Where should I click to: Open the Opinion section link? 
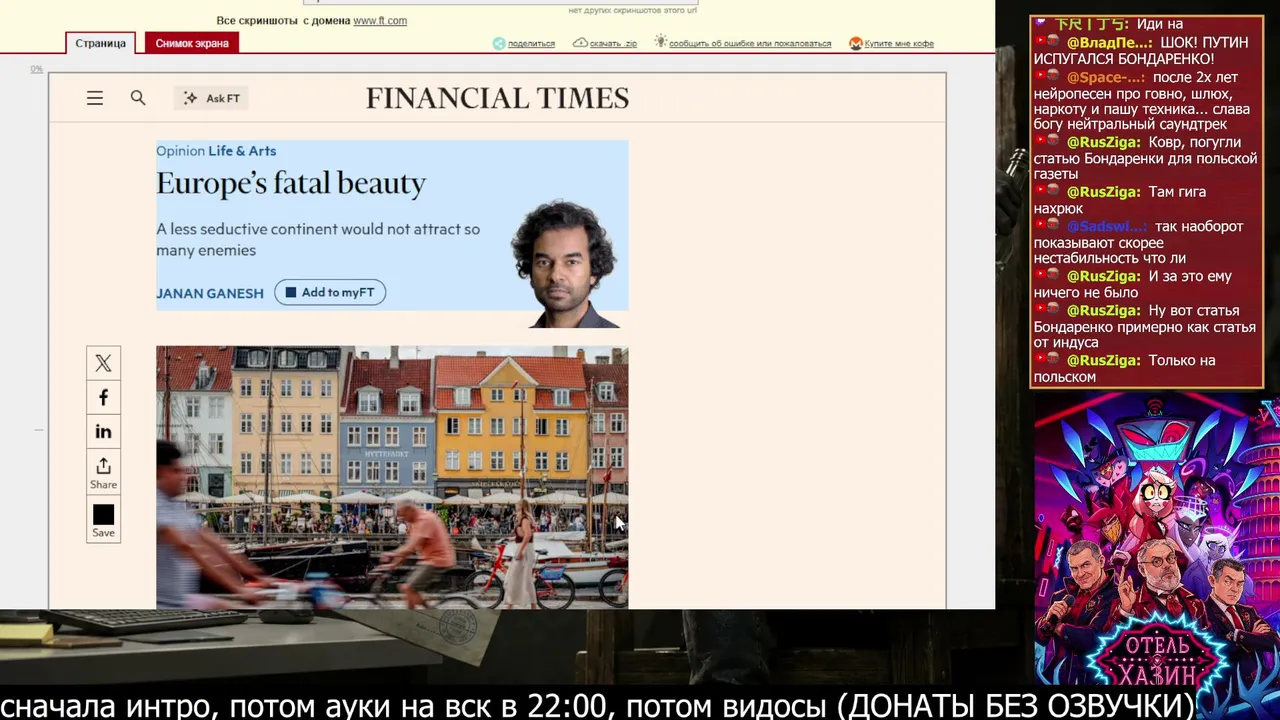pos(180,151)
